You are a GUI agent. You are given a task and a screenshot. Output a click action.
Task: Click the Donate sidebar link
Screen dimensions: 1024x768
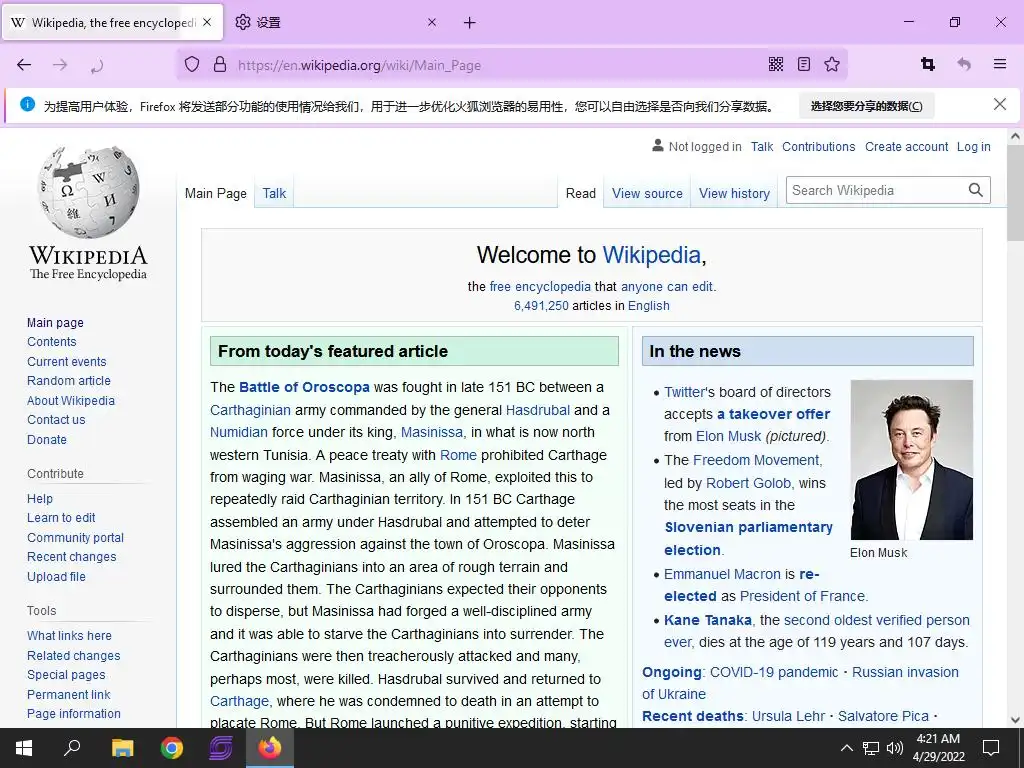pos(46,440)
